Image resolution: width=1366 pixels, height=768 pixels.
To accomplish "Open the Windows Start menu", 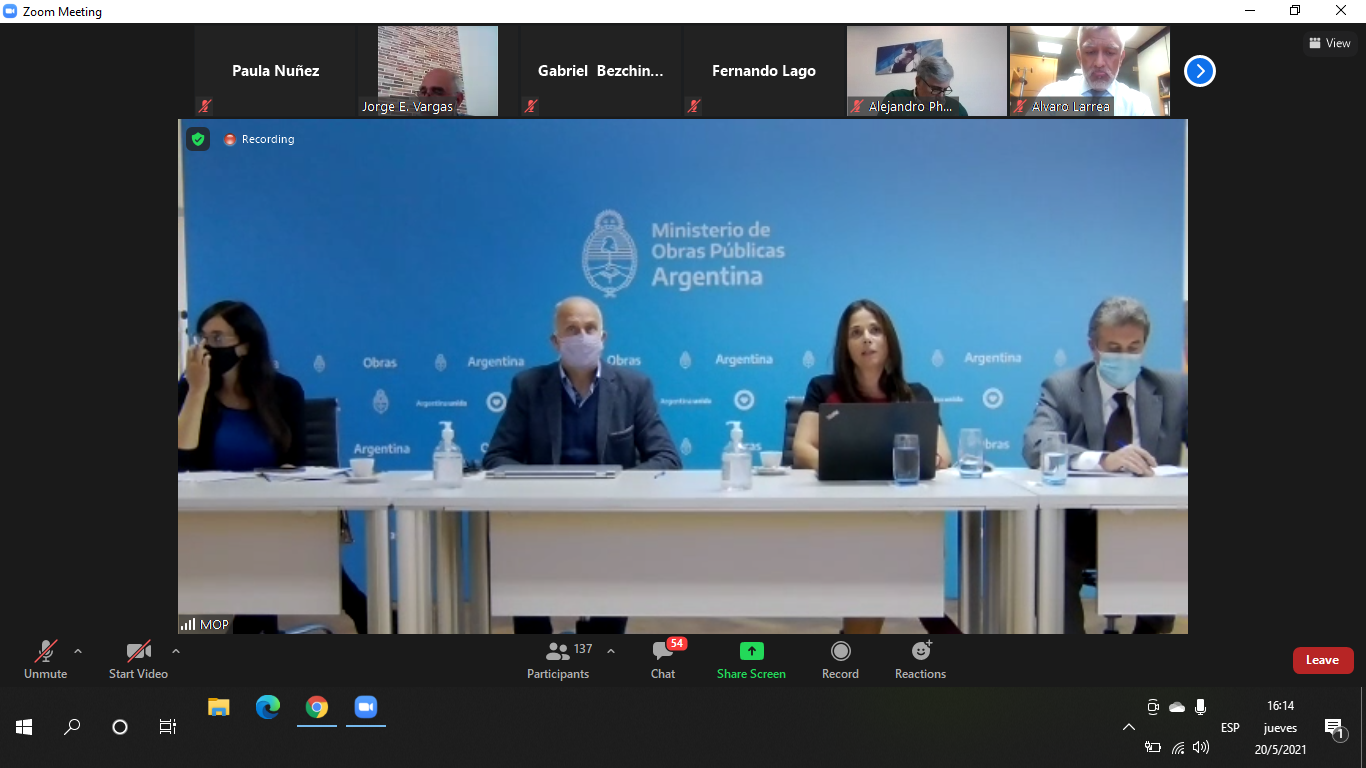I will (x=24, y=727).
